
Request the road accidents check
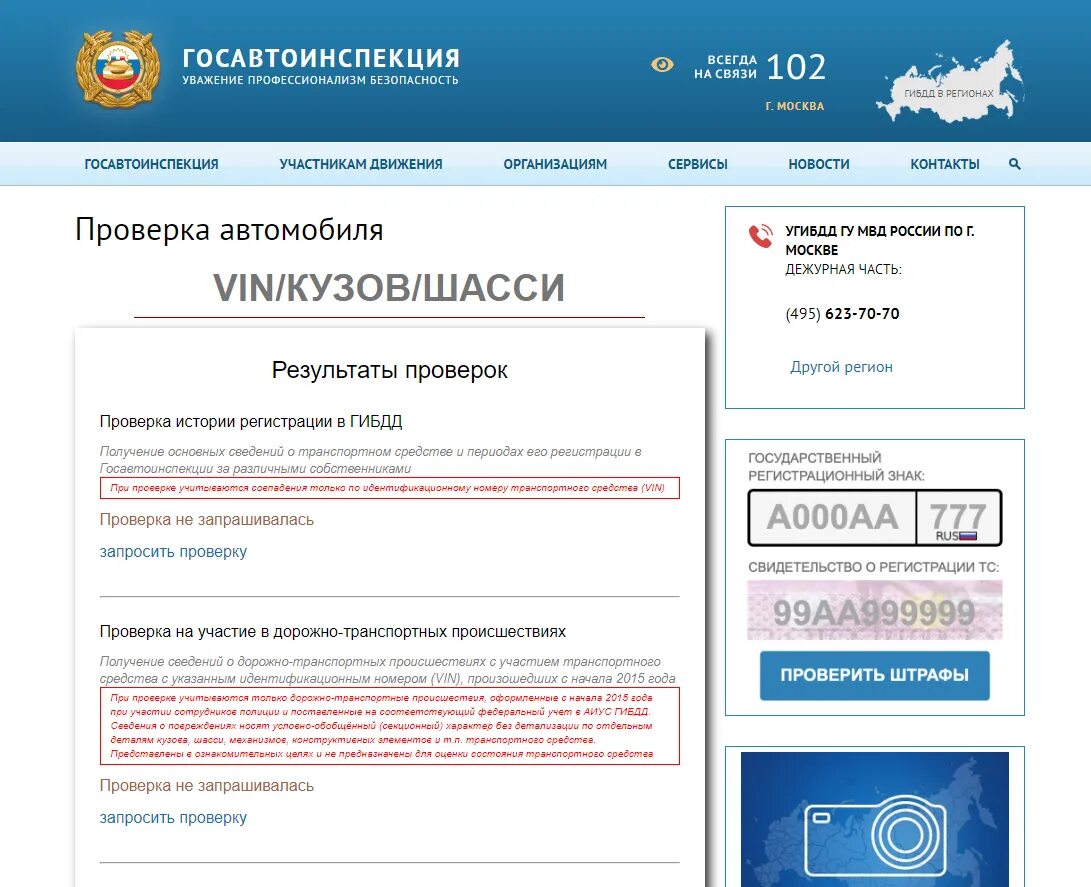pos(173,817)
